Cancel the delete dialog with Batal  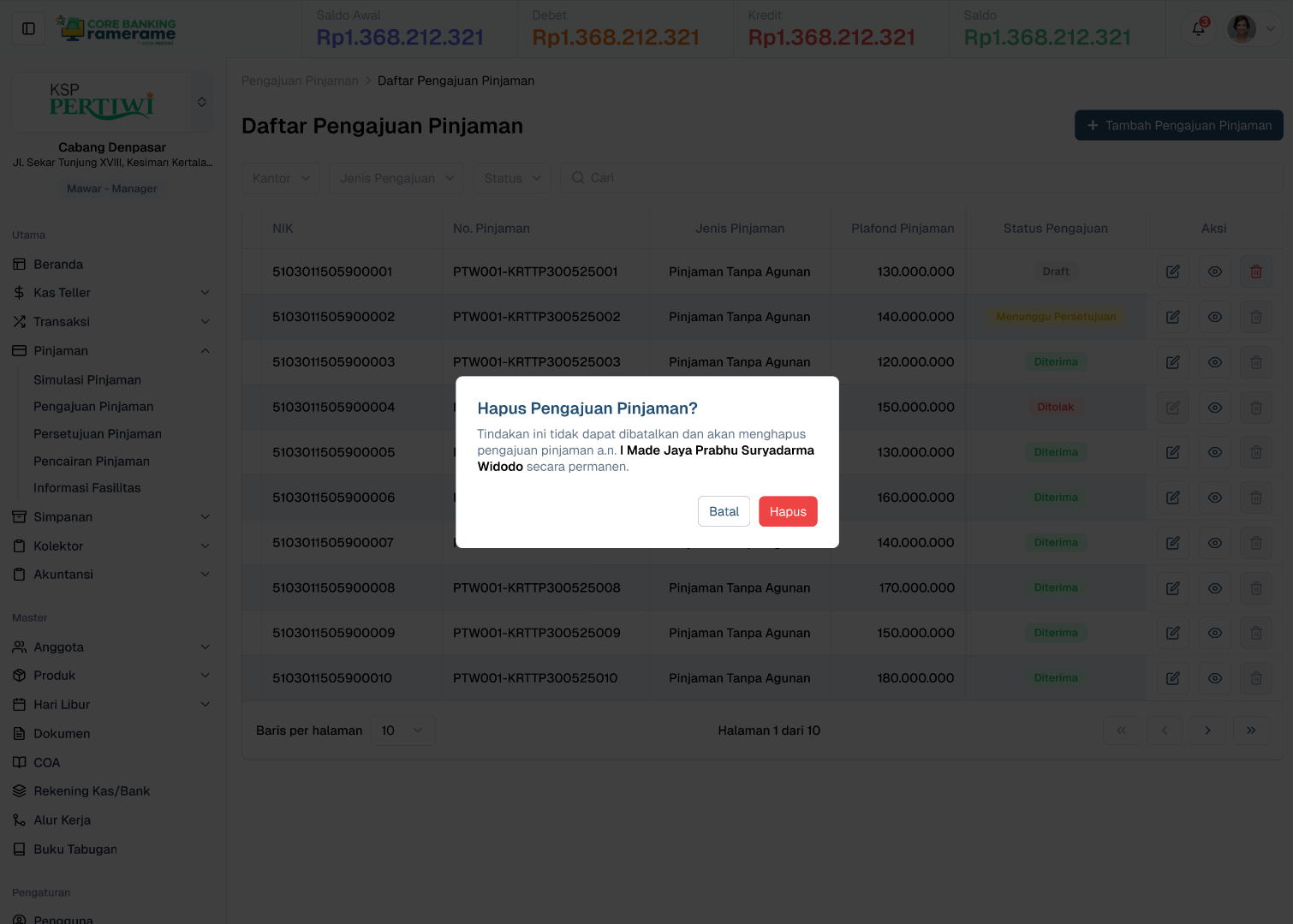coord(723,511)
